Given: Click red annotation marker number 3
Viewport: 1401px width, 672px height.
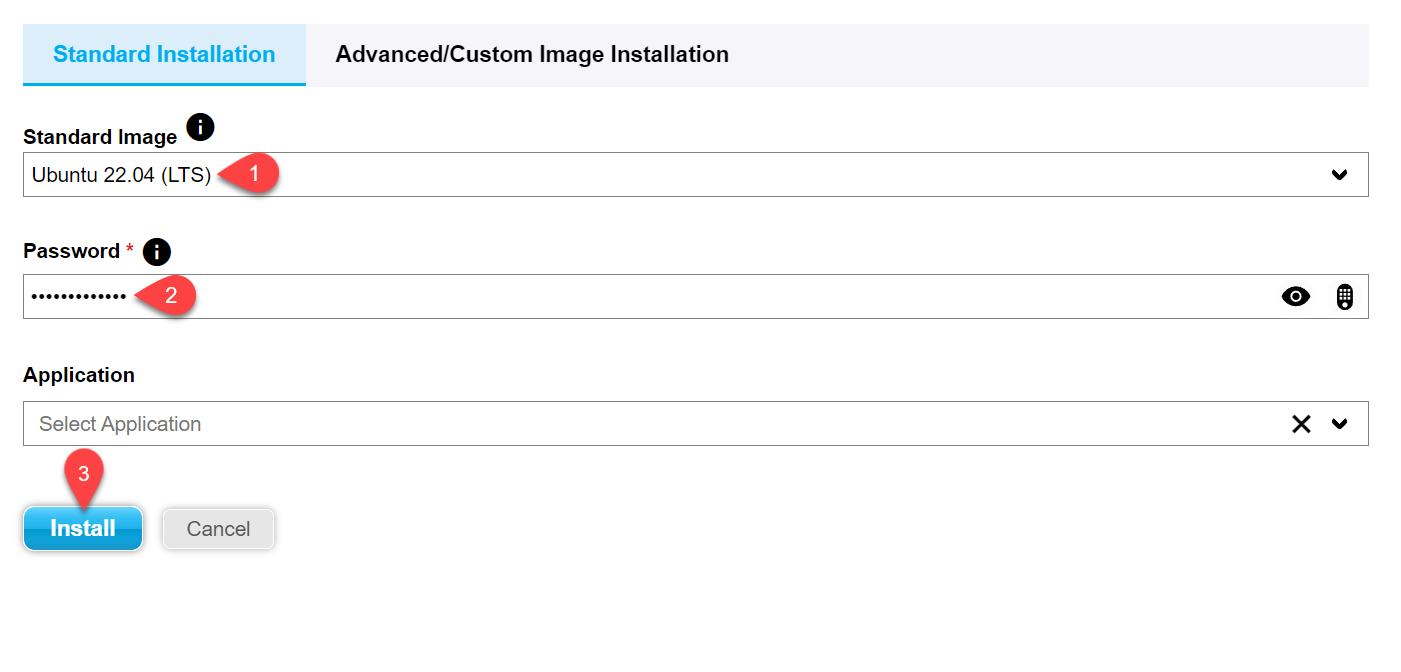Looking at the screenshot, I should (x=84, y=474).
